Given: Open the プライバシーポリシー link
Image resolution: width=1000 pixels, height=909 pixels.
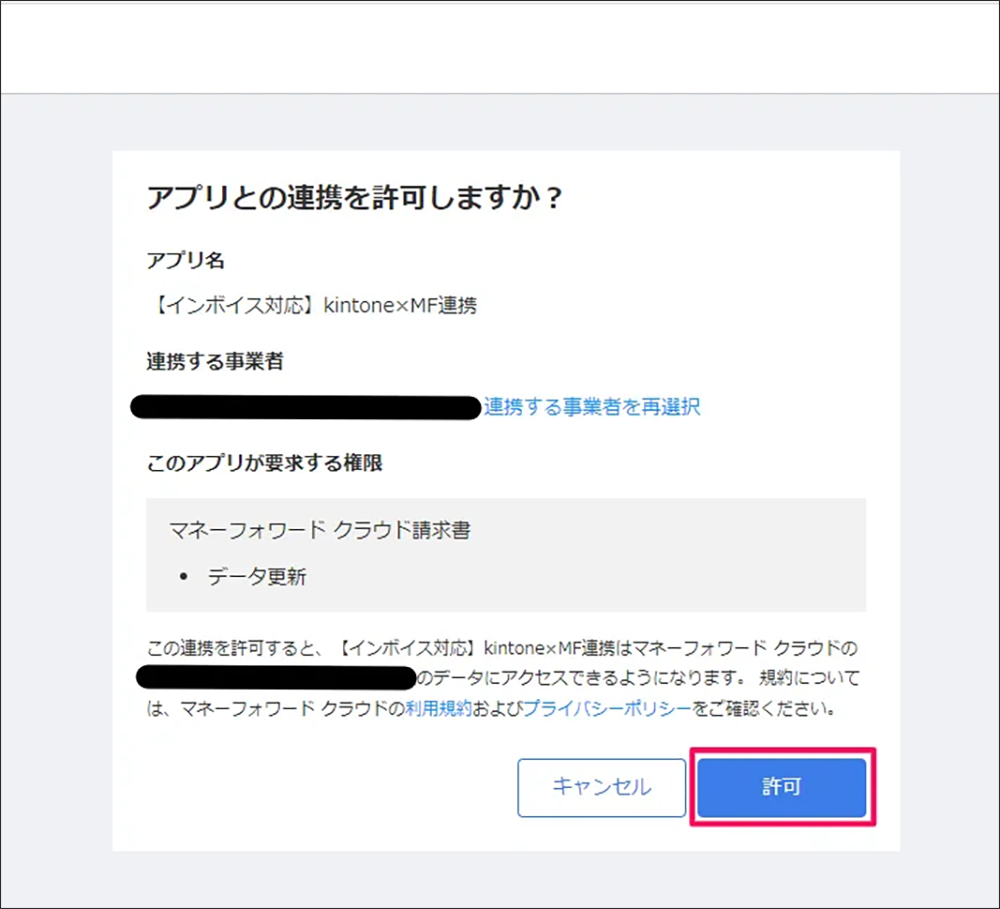Looking at the screenshot, I should [607, 708].
